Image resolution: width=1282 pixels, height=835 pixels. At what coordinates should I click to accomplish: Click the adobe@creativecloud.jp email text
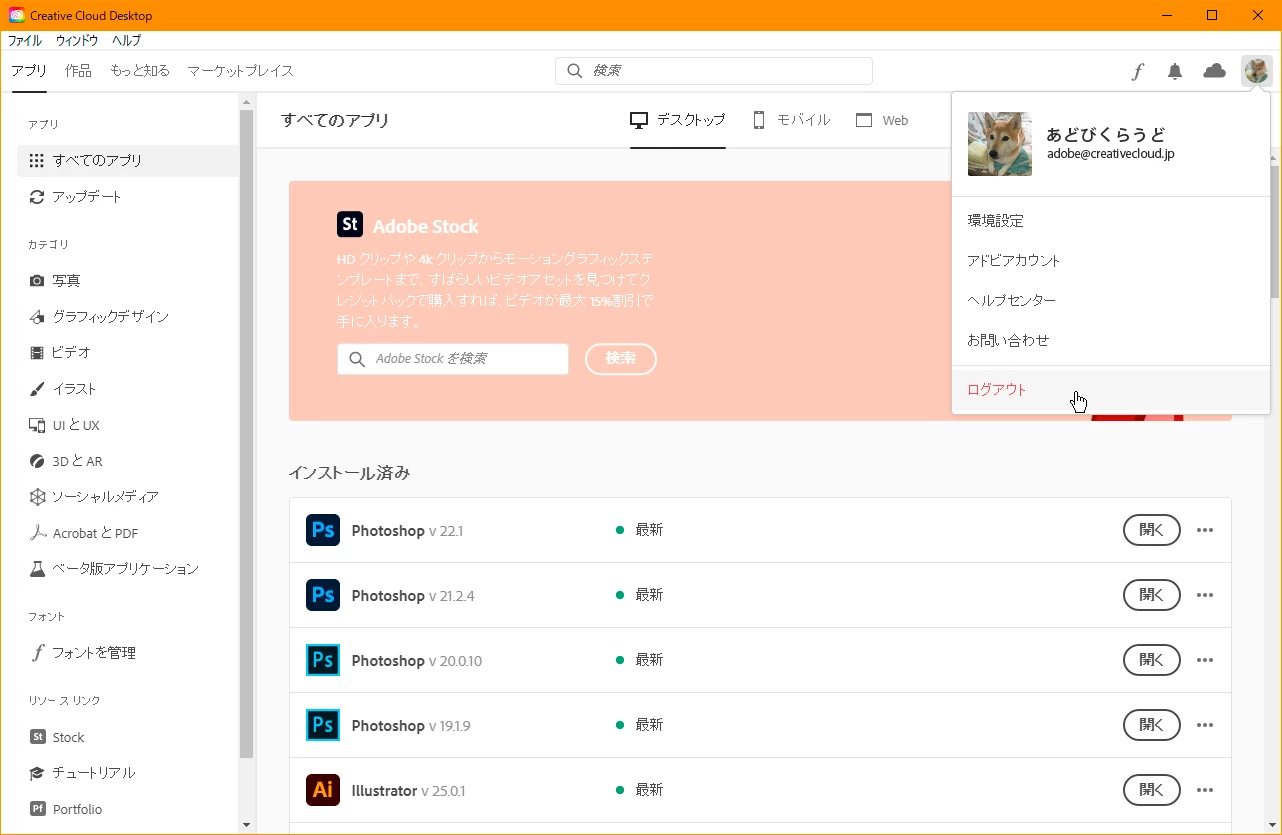pos(1111,154)
